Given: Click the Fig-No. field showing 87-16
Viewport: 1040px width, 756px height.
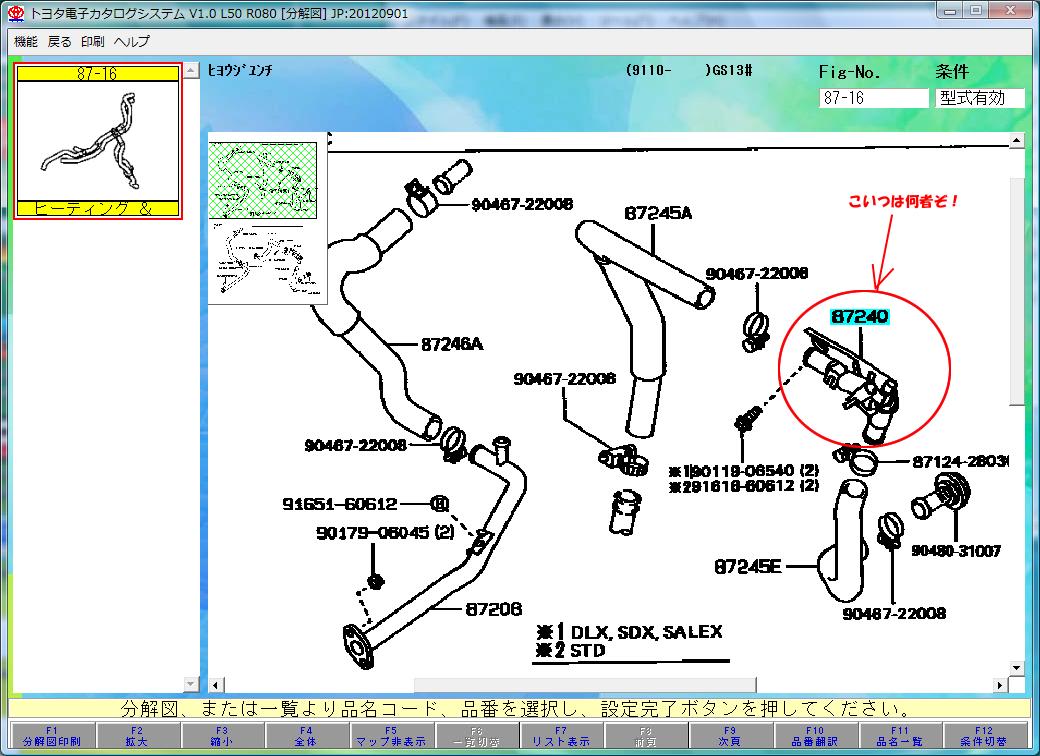Looking at the screenshot, I should [x=873, y=98].
